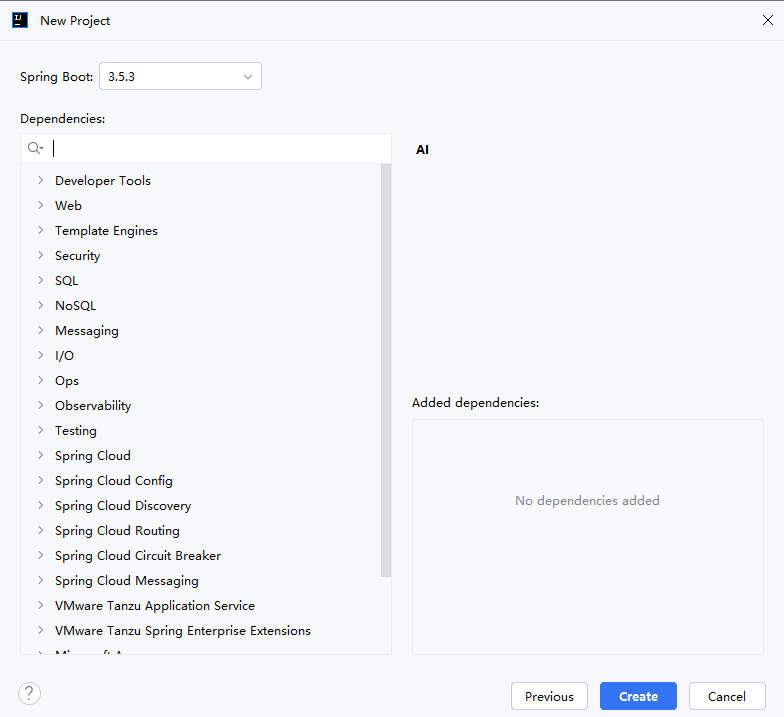Expand the Spring Cloud Discovery chevron
Viewport: 784px width, 717px height.
(40, 505)
